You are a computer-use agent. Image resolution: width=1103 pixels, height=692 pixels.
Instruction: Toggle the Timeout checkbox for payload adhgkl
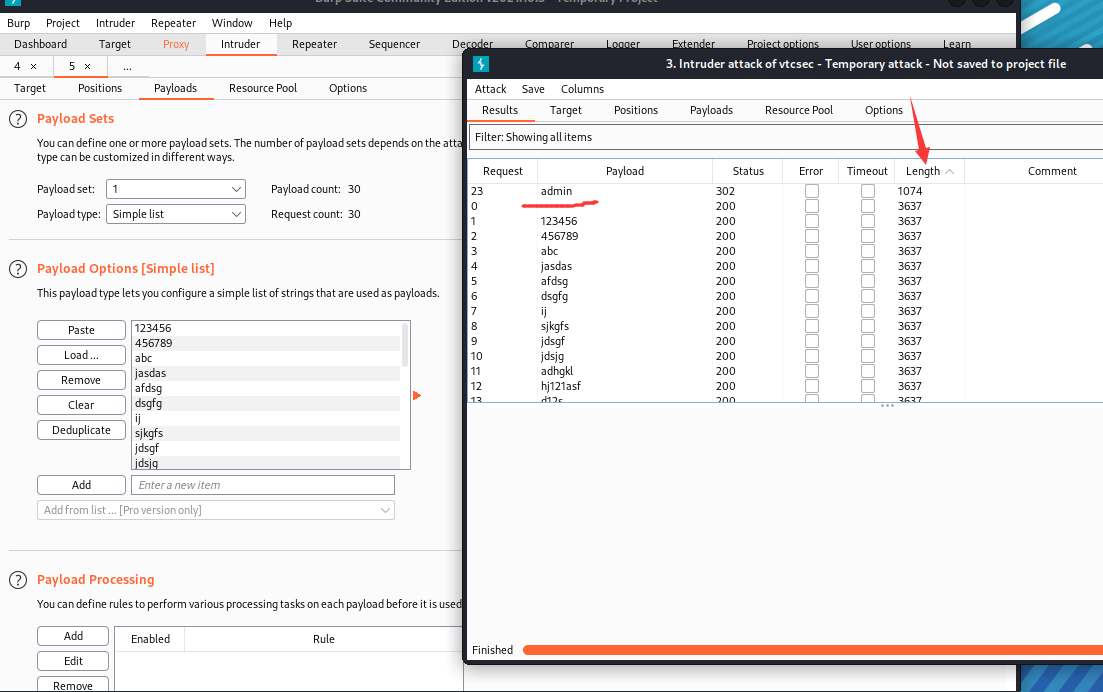(868, 371)
